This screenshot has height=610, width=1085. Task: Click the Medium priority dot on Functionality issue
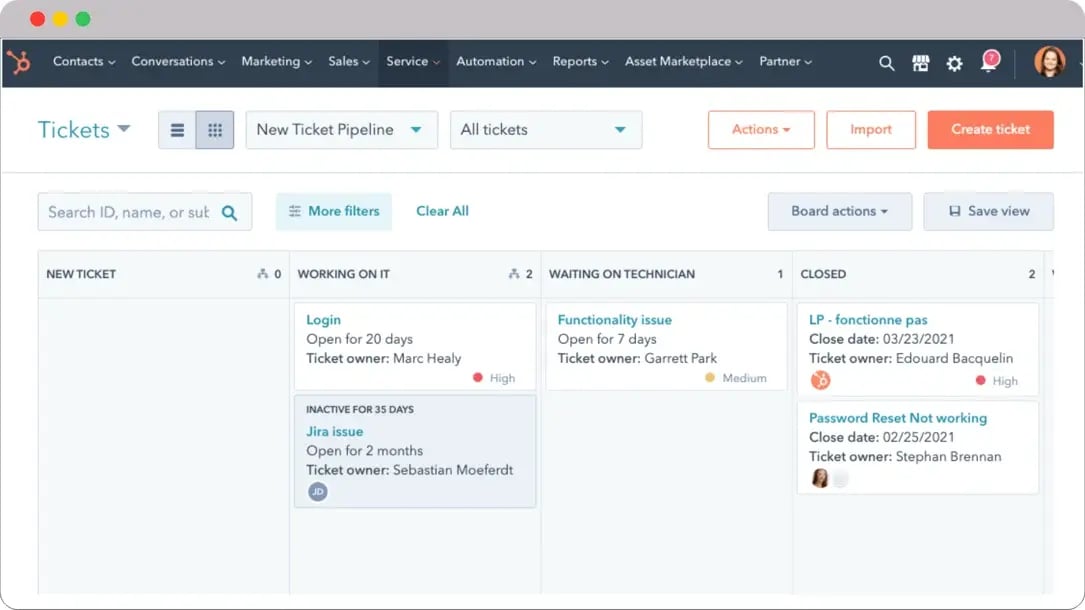click(709, 378)
